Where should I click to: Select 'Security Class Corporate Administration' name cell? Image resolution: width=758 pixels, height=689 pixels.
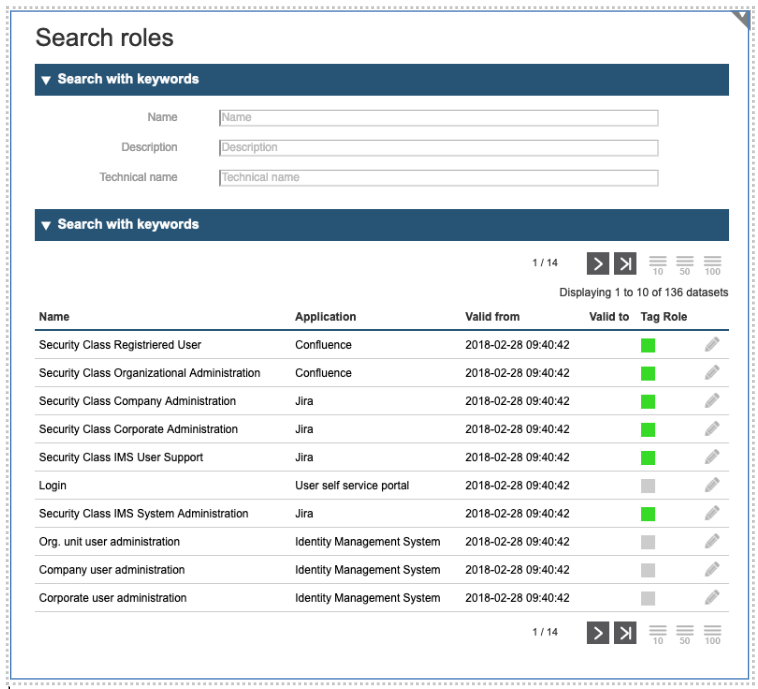(138, 429)
